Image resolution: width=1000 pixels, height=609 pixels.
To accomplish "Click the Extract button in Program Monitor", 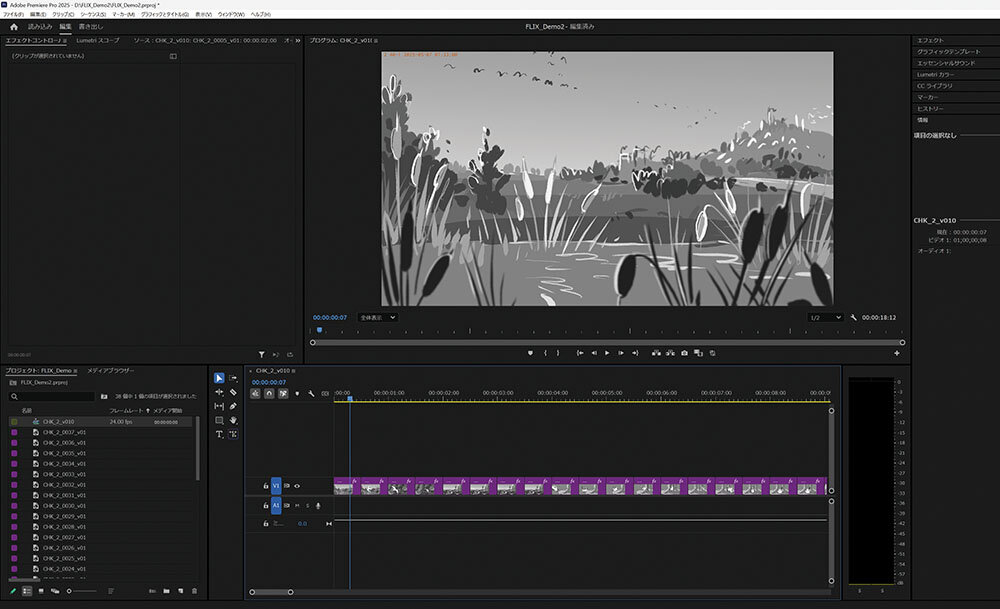I will 670,353.
